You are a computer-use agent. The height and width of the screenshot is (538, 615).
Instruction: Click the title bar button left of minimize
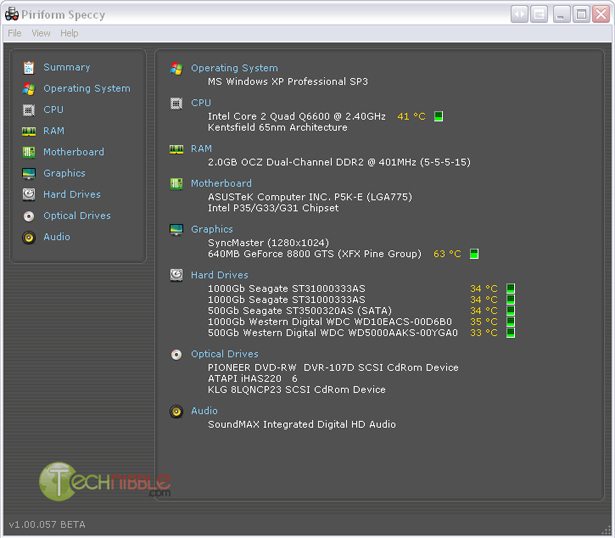point(539,15)
